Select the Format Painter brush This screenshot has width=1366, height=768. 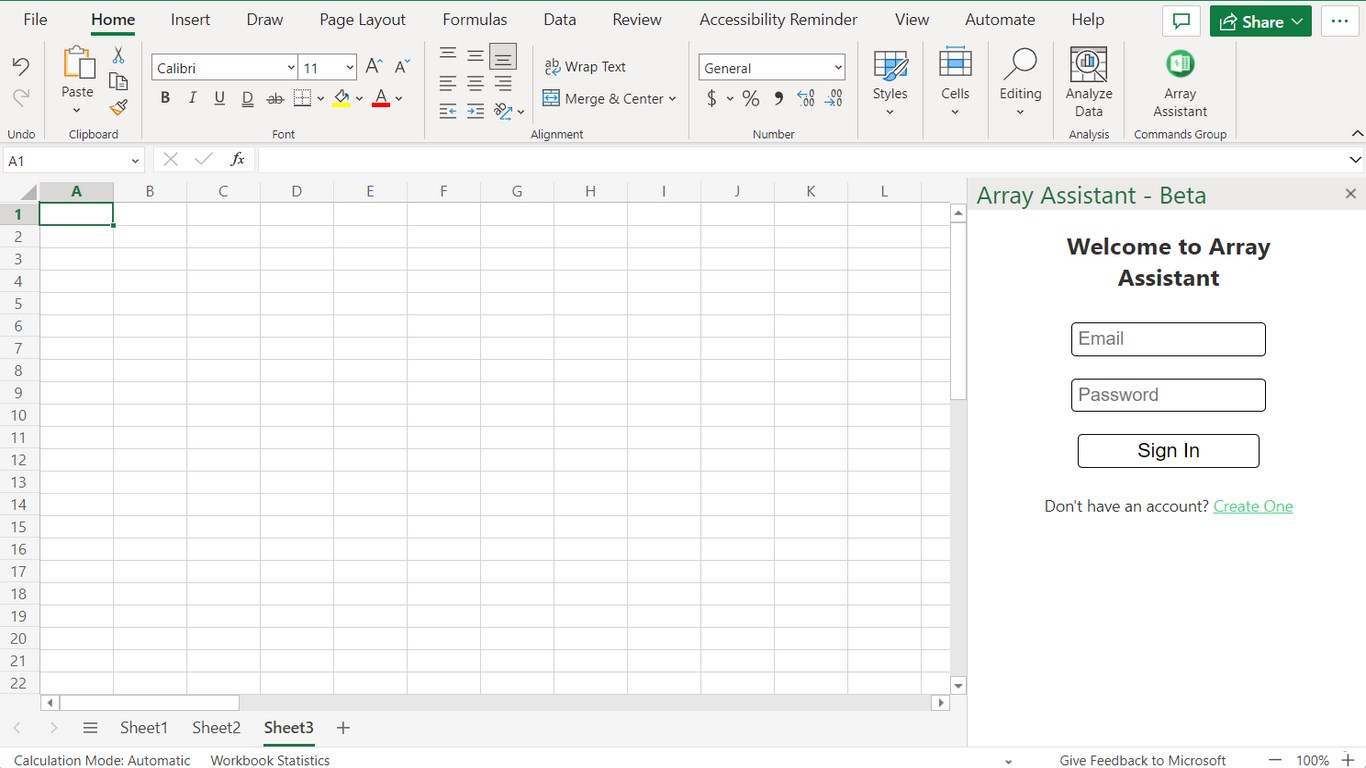point(118,107)
